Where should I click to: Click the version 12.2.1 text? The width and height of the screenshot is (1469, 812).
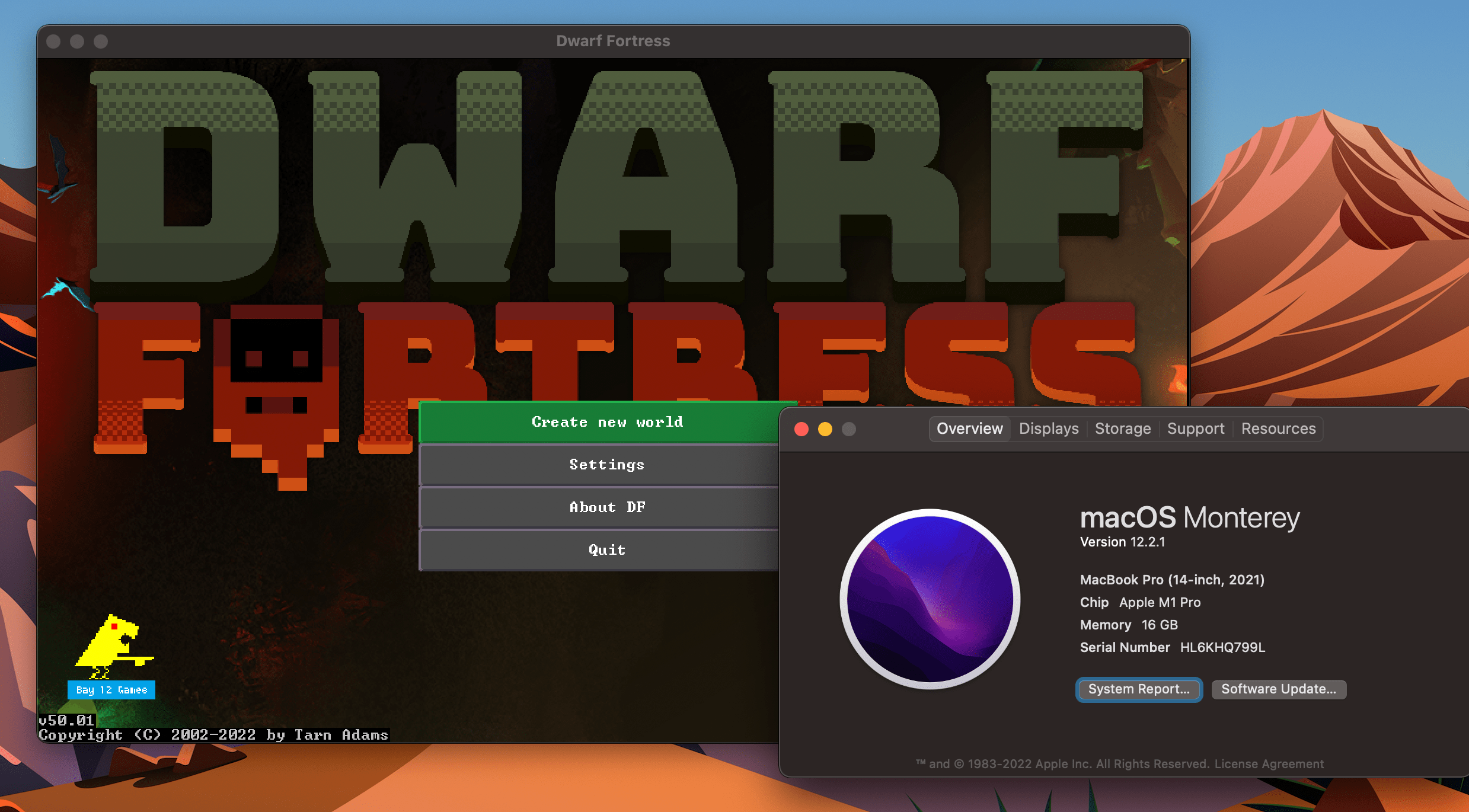coord(1123,541)
